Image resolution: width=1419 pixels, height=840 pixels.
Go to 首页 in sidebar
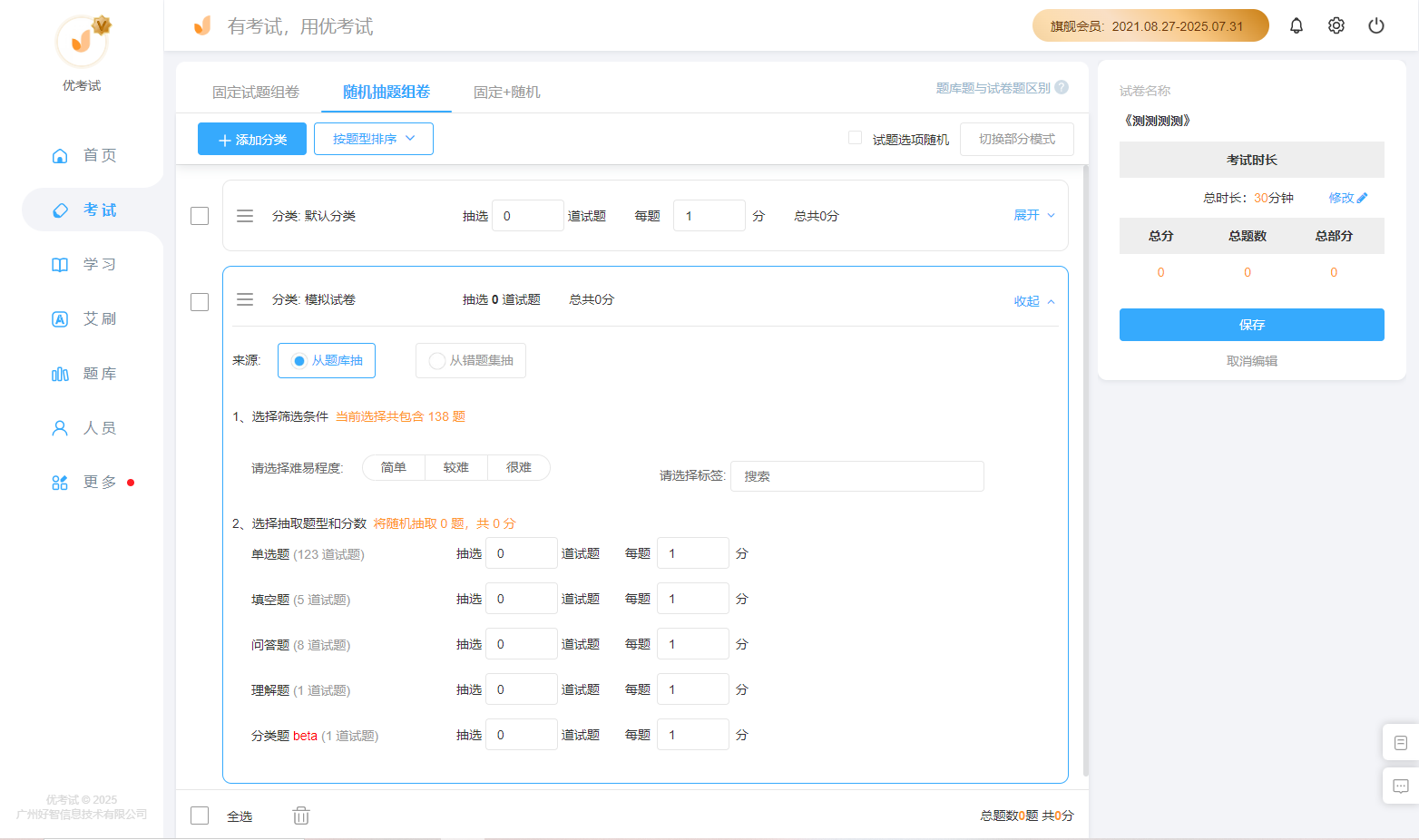tap(84, 155)
